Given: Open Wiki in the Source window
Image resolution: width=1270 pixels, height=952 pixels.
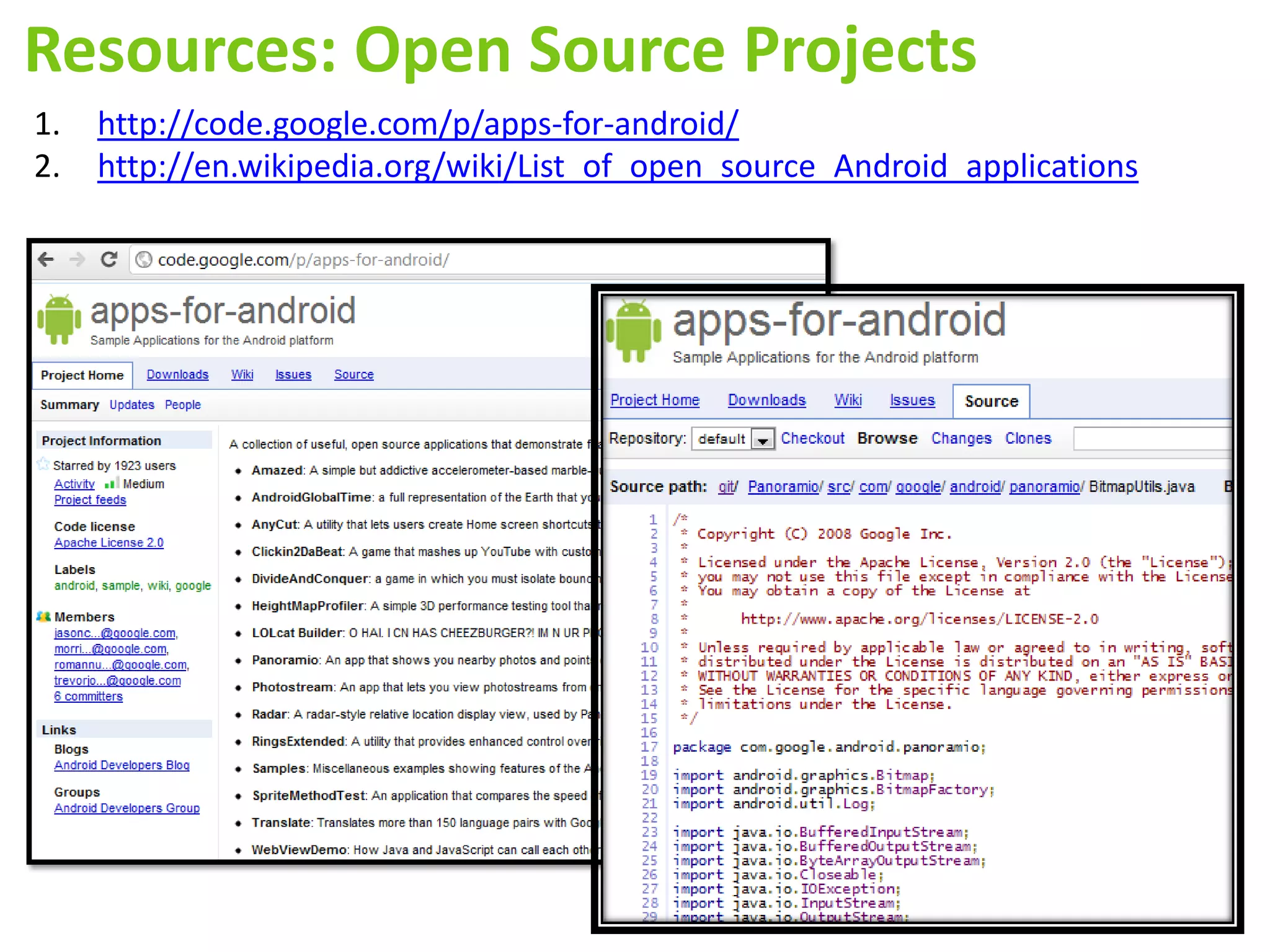Looking at the screenshot, I should (x=848, y=400).
